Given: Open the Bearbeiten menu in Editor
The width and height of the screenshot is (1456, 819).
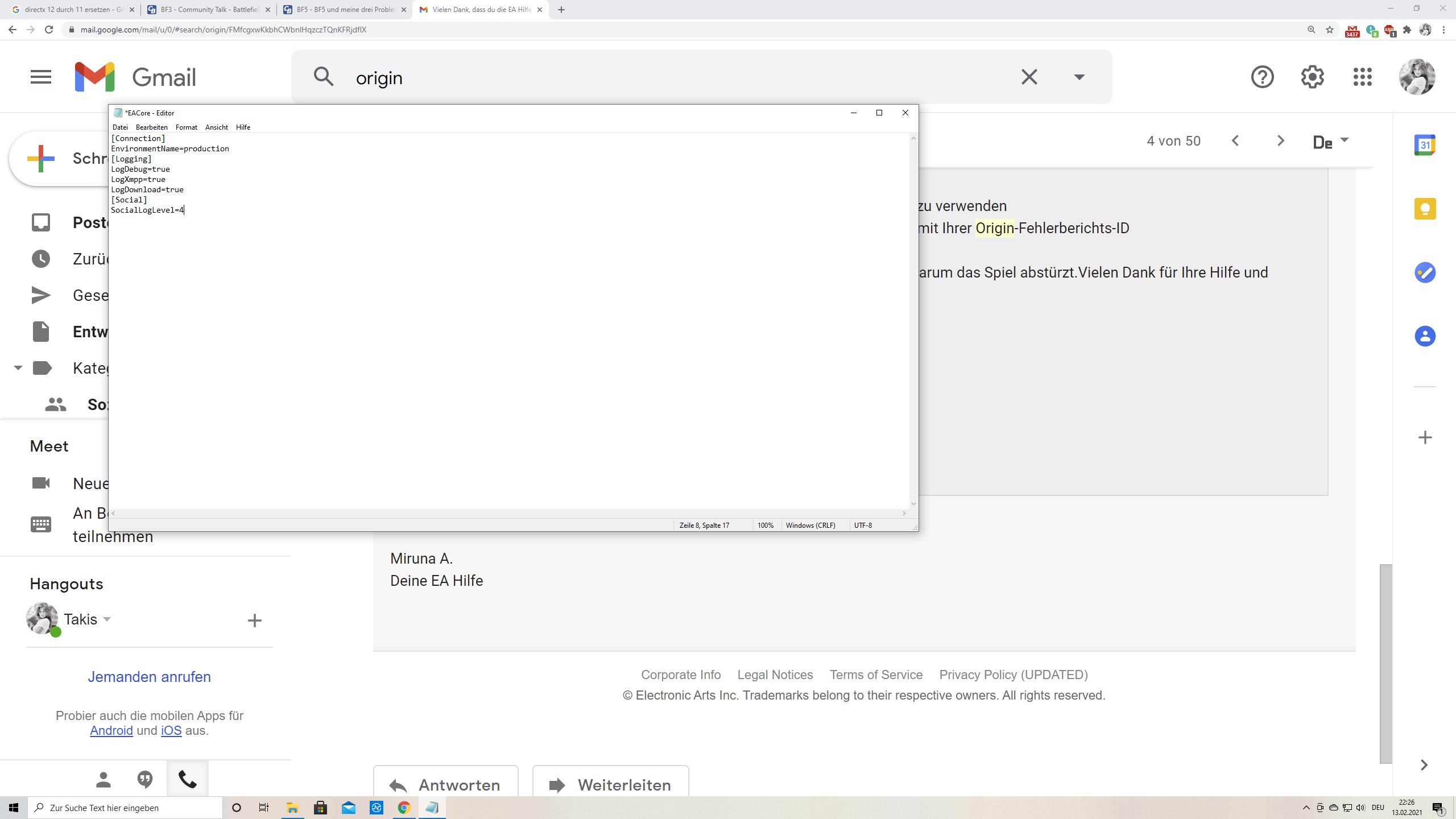Looking at the screenshot, I should pos(151,127).
